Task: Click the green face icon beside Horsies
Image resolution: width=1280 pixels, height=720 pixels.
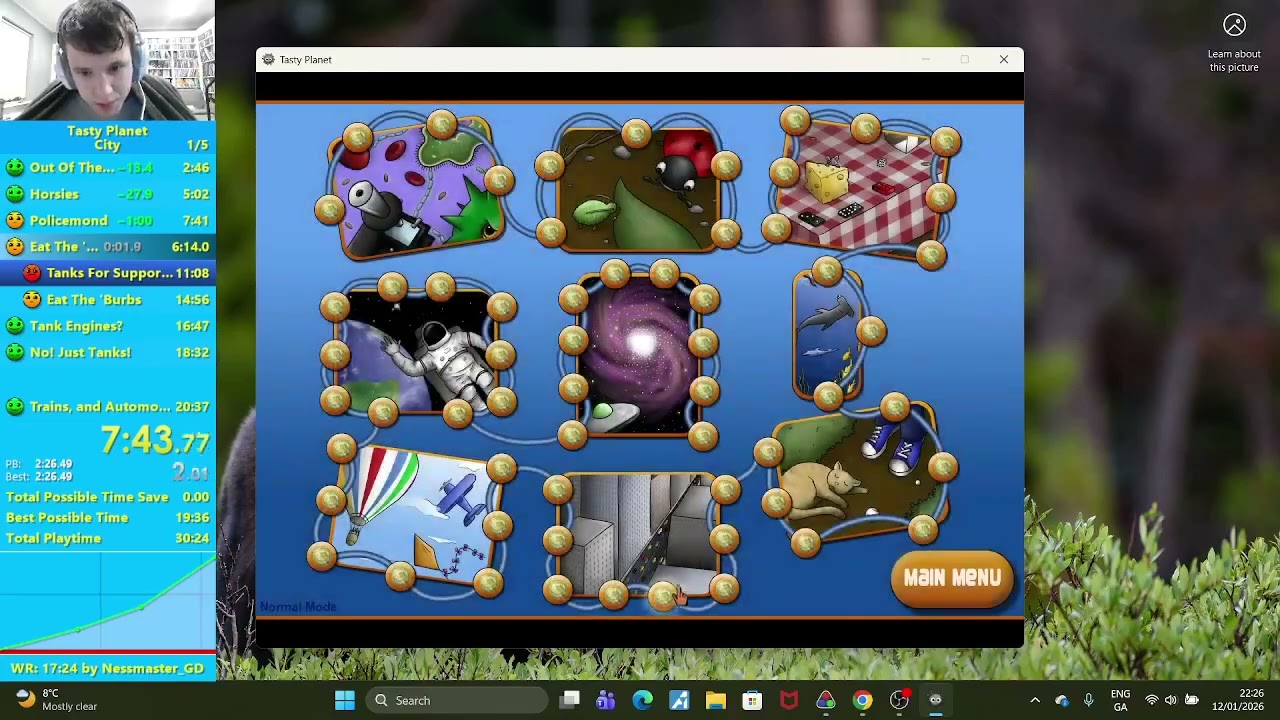Action: coord(15,194)
